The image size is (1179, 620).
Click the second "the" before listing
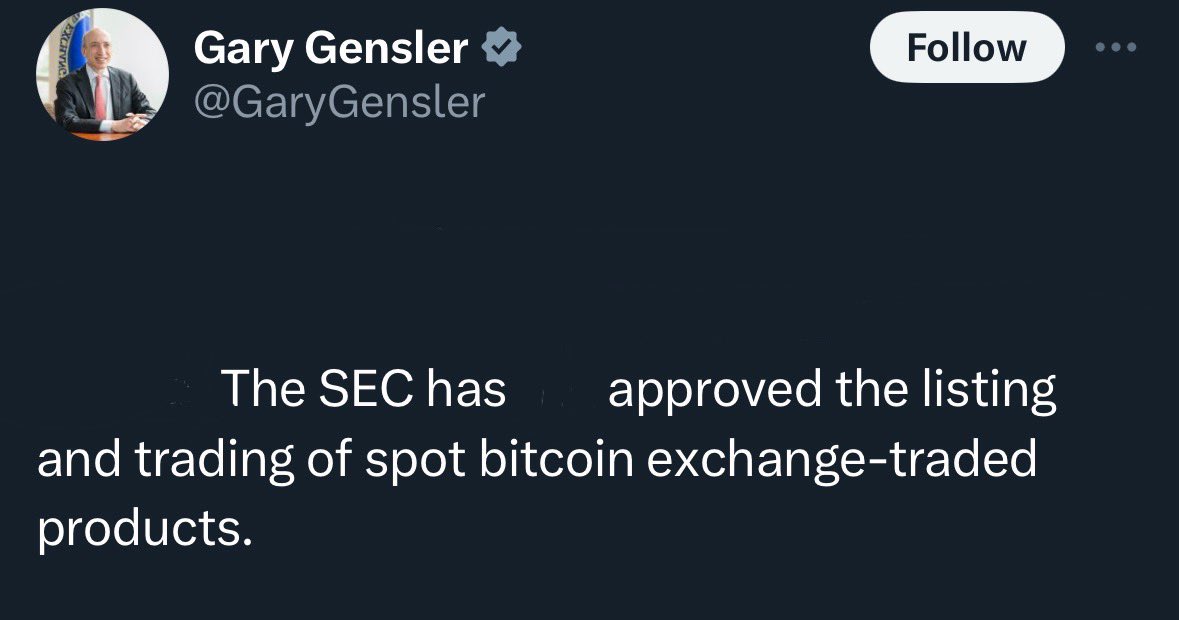click(x=872, y=389)
